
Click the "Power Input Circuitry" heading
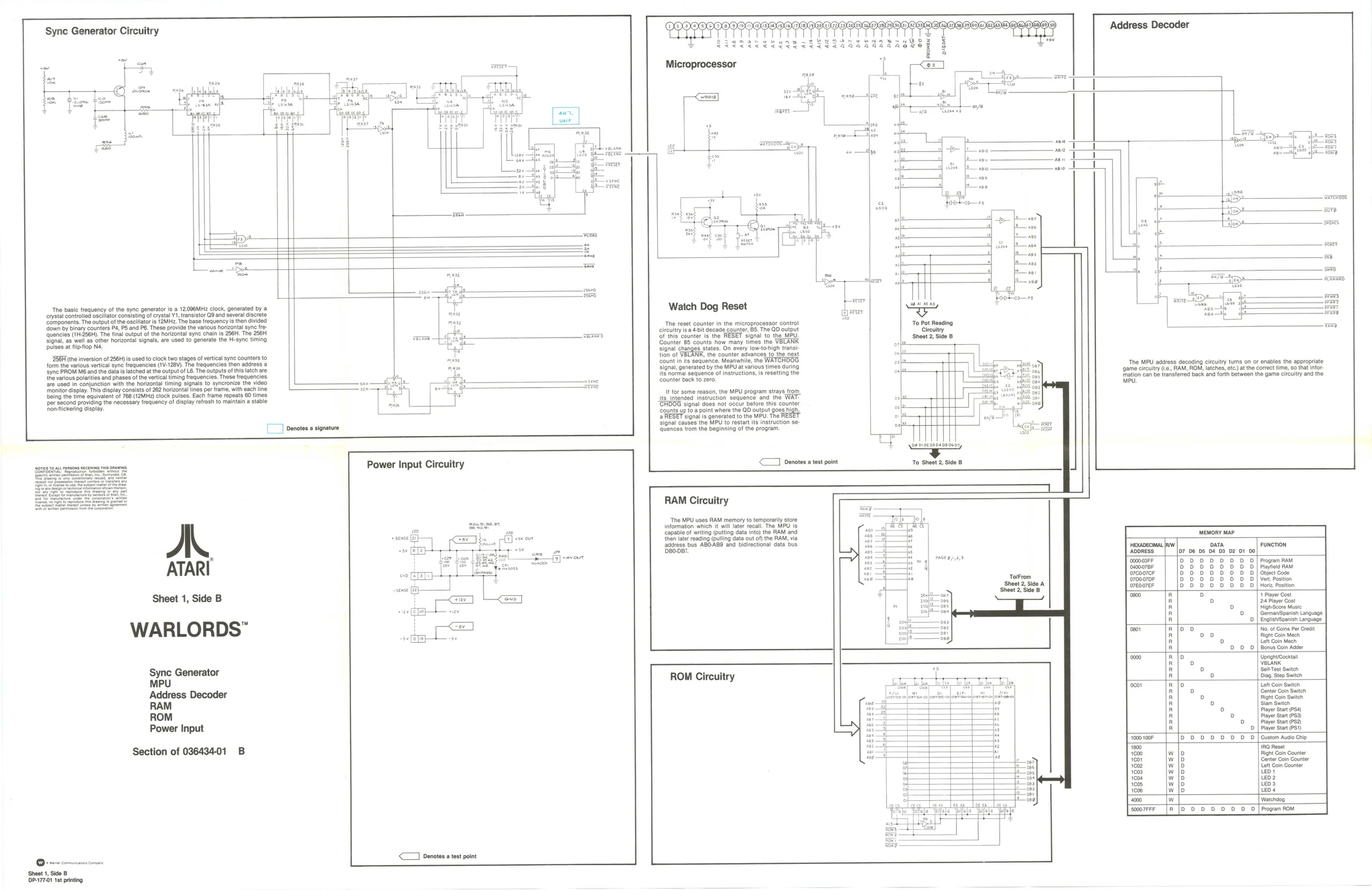click(x=415, y=464)
